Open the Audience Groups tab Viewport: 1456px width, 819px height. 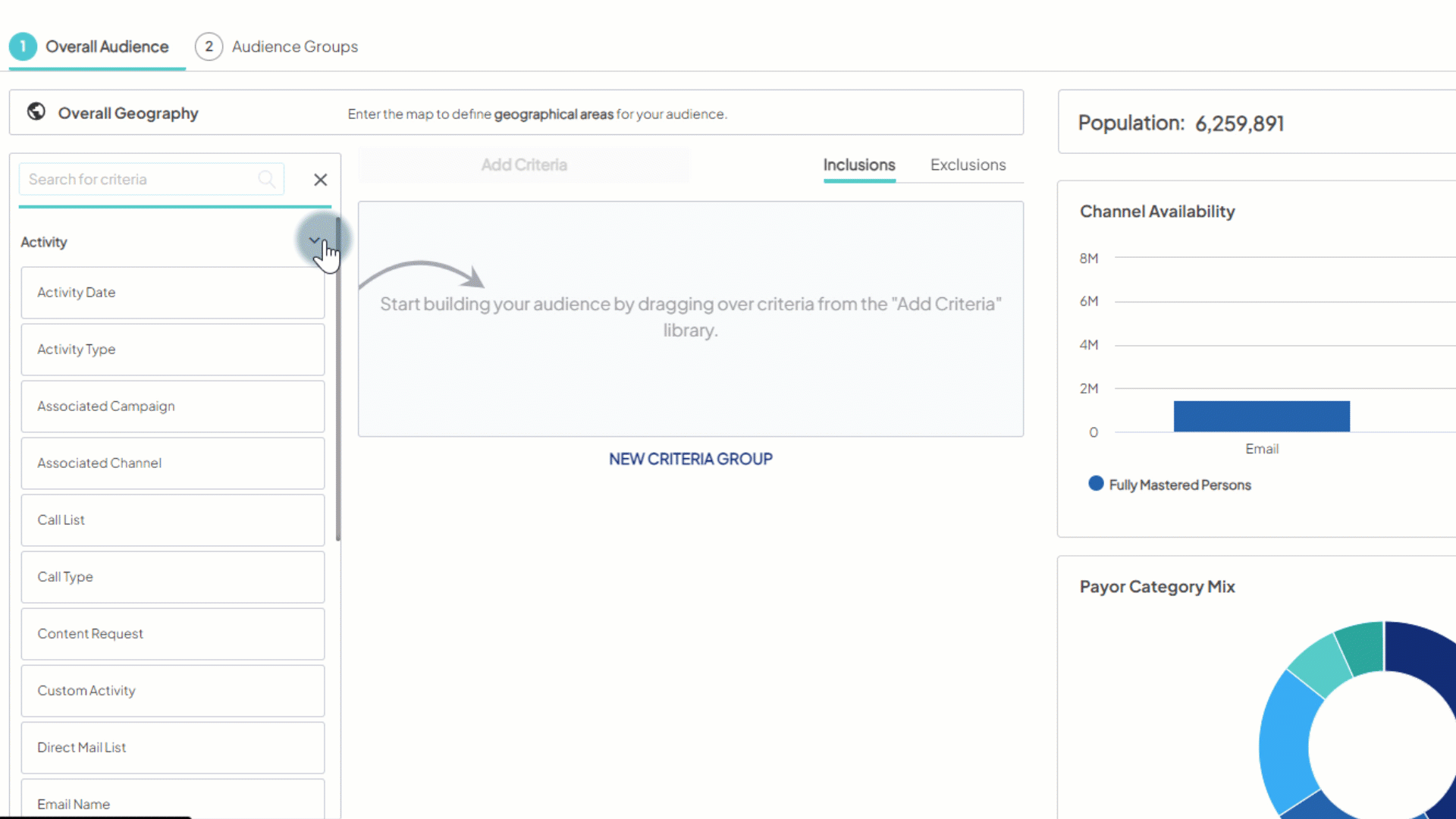(295, 46)
